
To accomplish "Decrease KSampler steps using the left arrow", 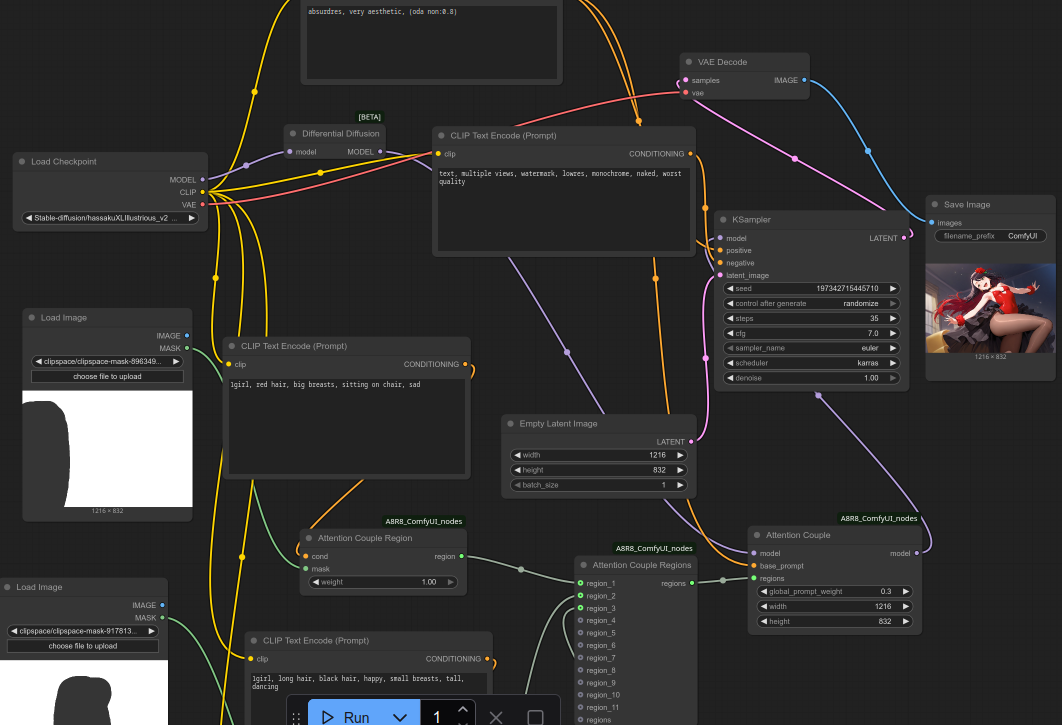I will (x=730, y=318).
